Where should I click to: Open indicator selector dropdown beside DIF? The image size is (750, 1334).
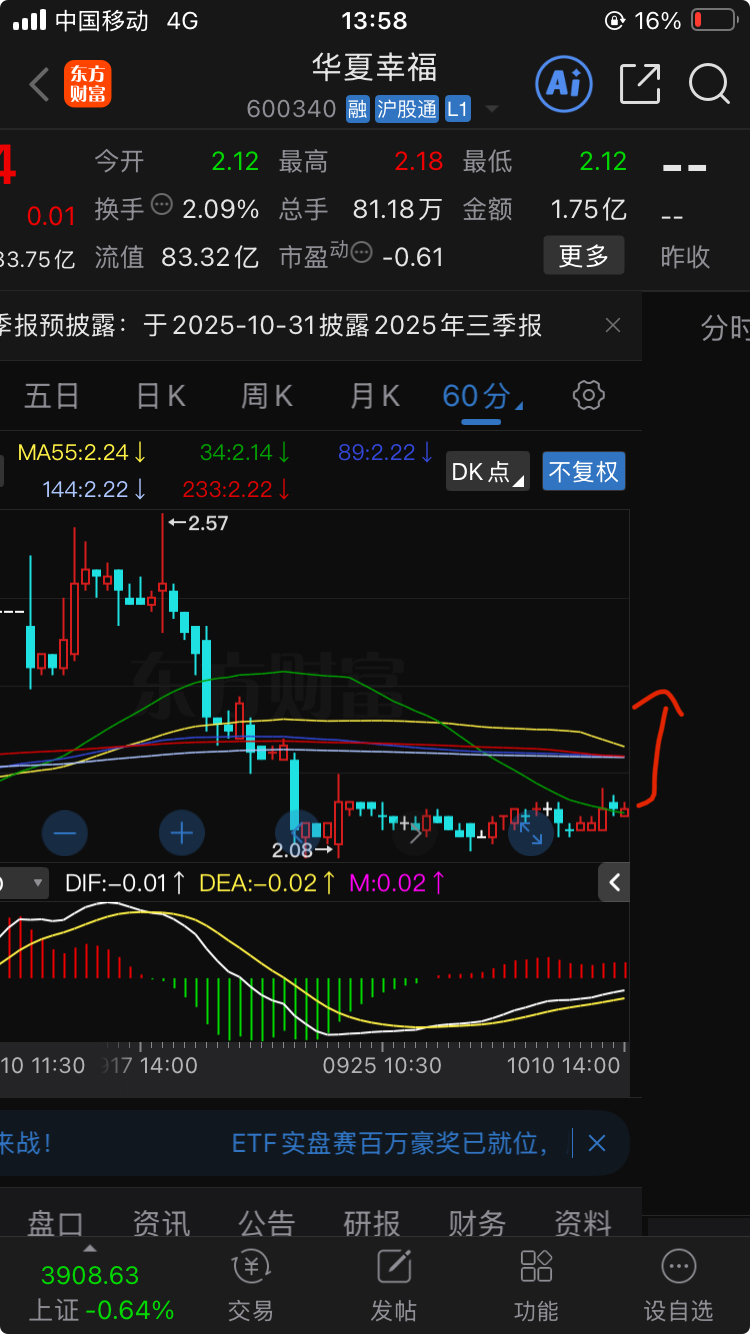pos(24,882)
